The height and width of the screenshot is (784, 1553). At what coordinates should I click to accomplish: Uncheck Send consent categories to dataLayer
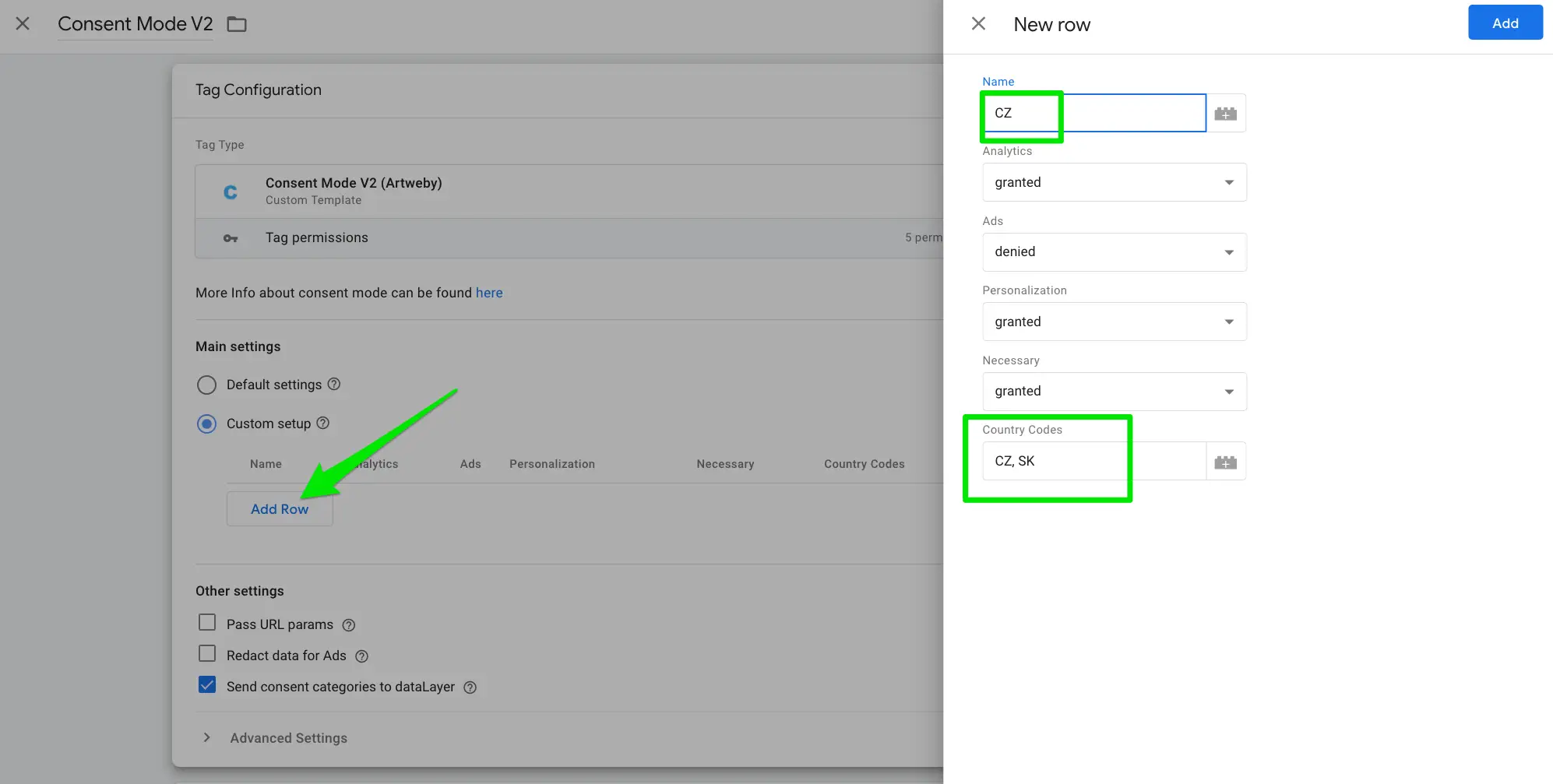(207, 685)
